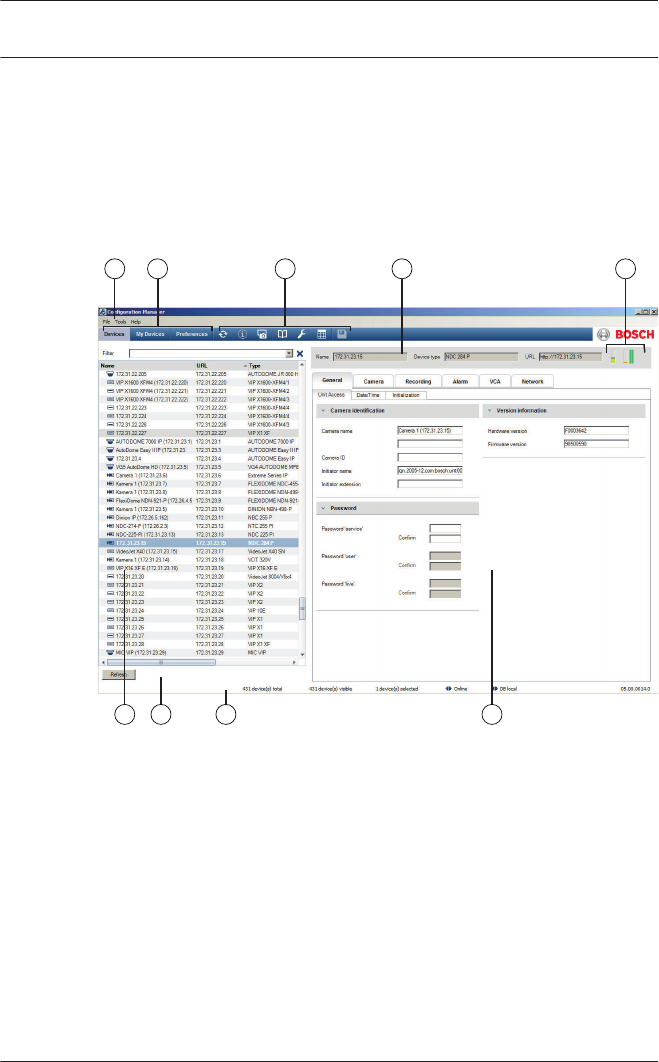Image resolution: width=659 pixels, height=1062 pixels.
Task: Click the Camera ID input field
Action: click(x=429, y=458)
